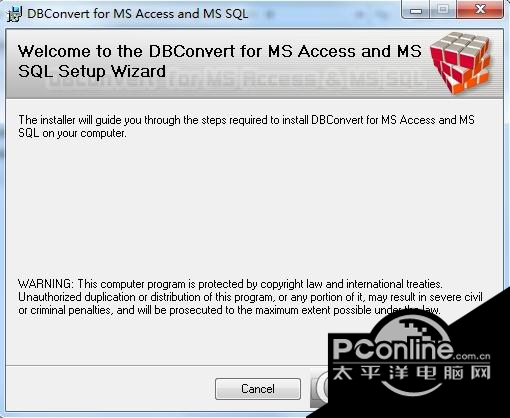Click the criminal penalties warning line
The image size is (510, 418).
229,310
